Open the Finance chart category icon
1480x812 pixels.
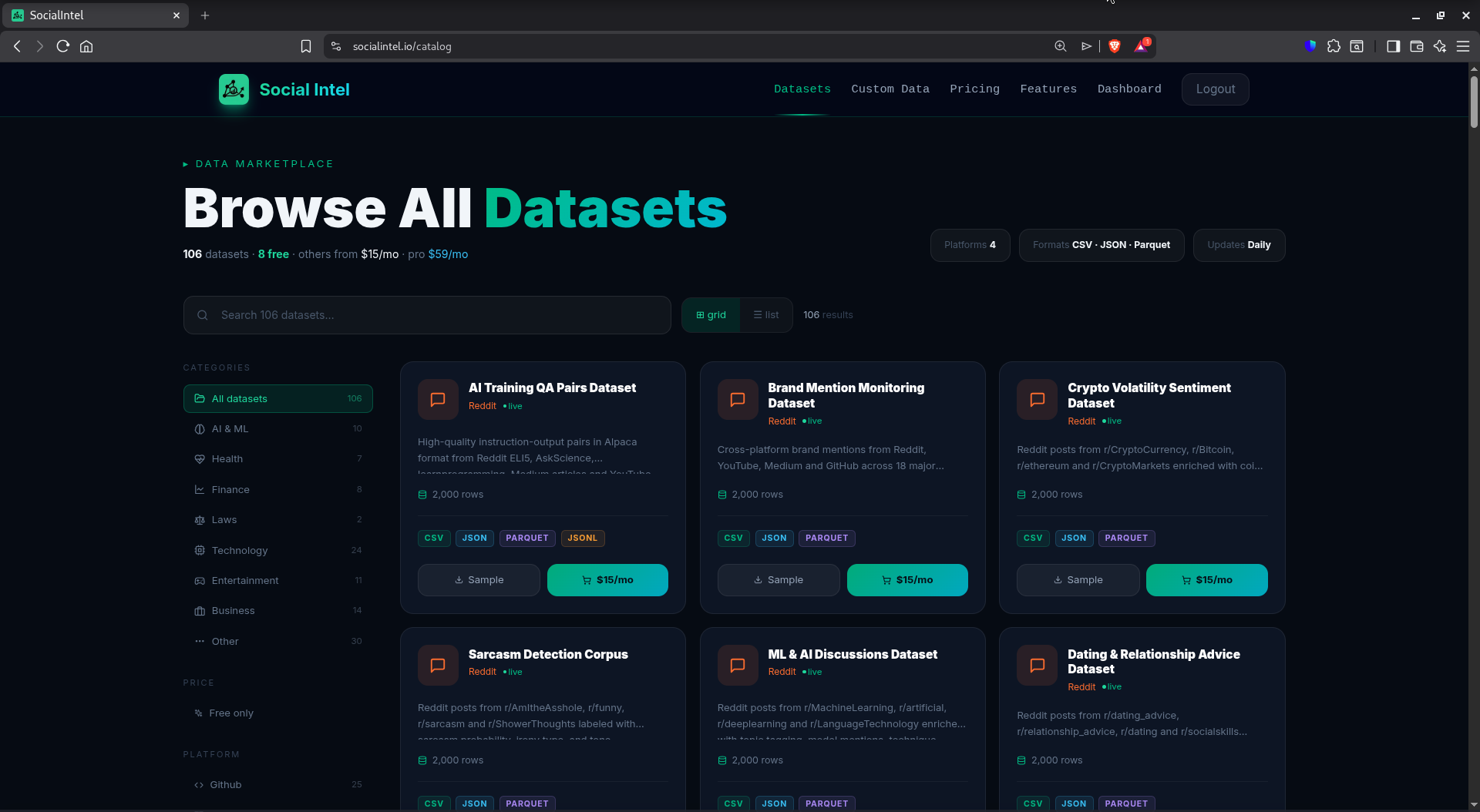coord(200,489)
